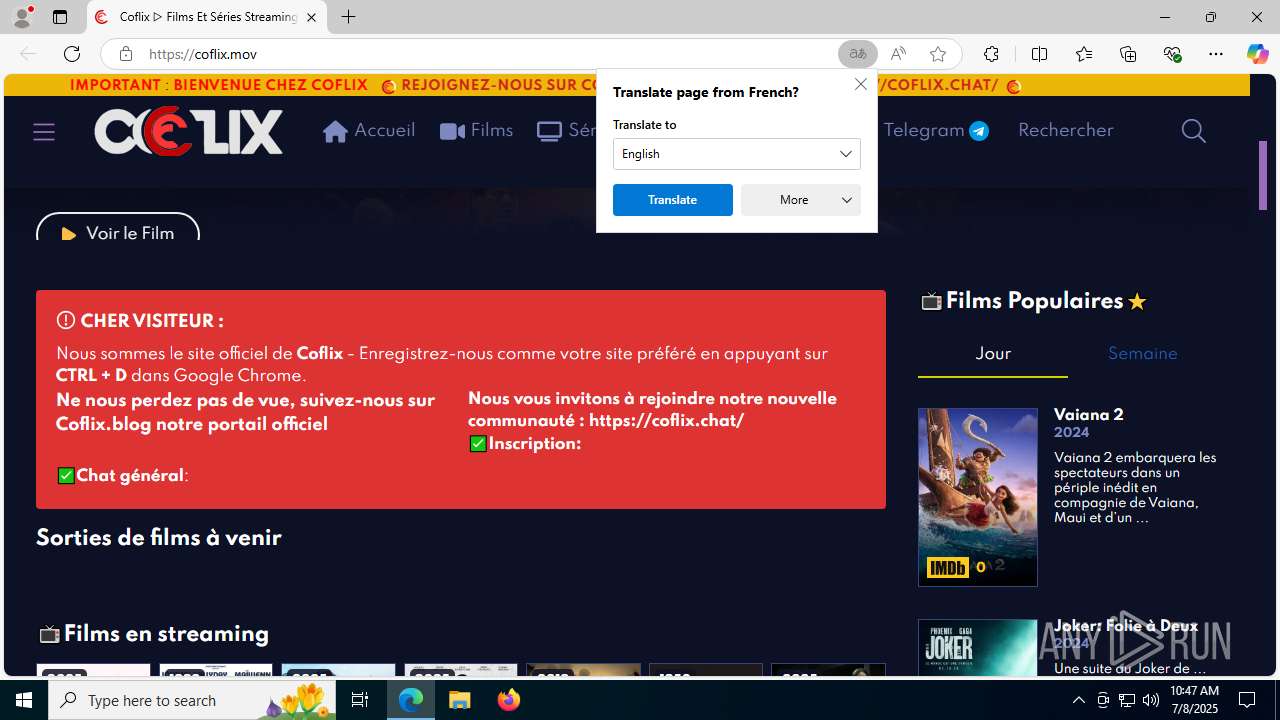Toggle Split screen icon
Image resolution: width=1280 pixels, height=720 pixels.
click(x=1039, y=54)
